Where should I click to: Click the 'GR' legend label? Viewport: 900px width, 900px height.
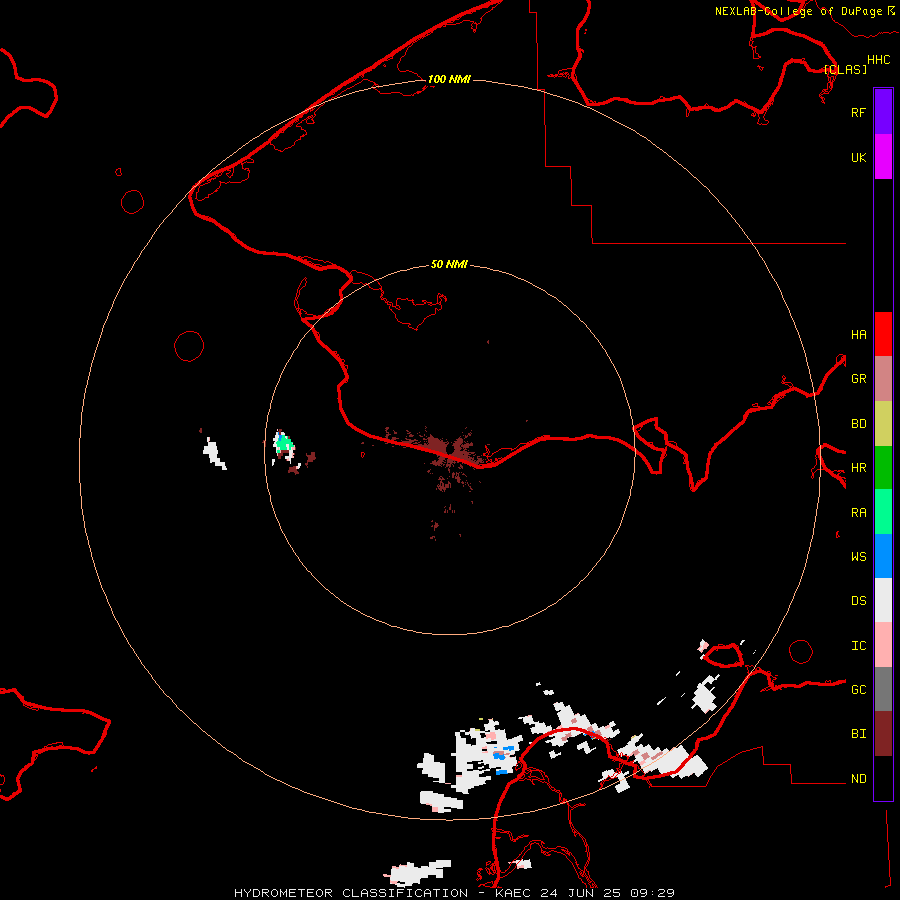[x=858, y=379]
